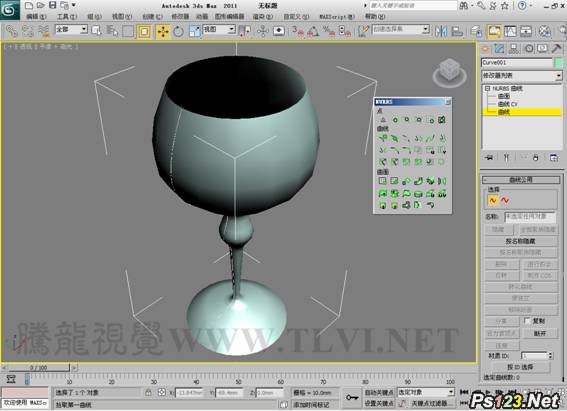
Task: Open the Layer Manager icon
Action: point(477,31)
